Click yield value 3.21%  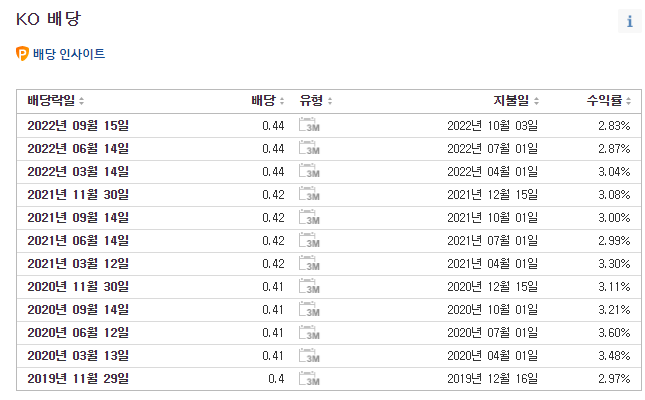coord(614,310)
